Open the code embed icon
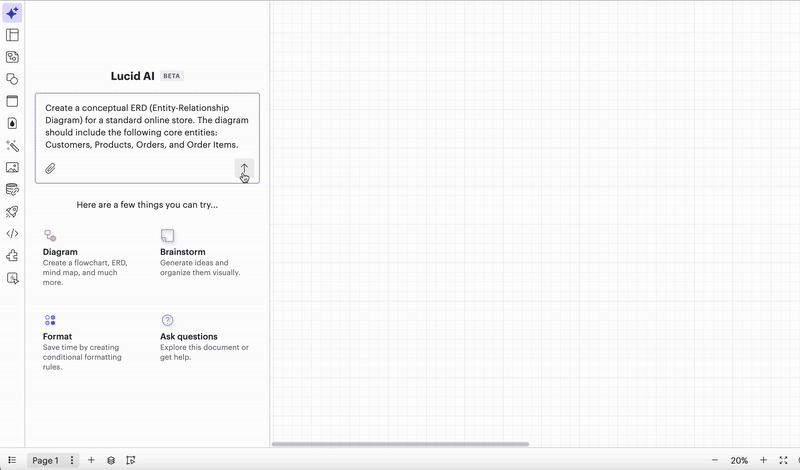 12,234
